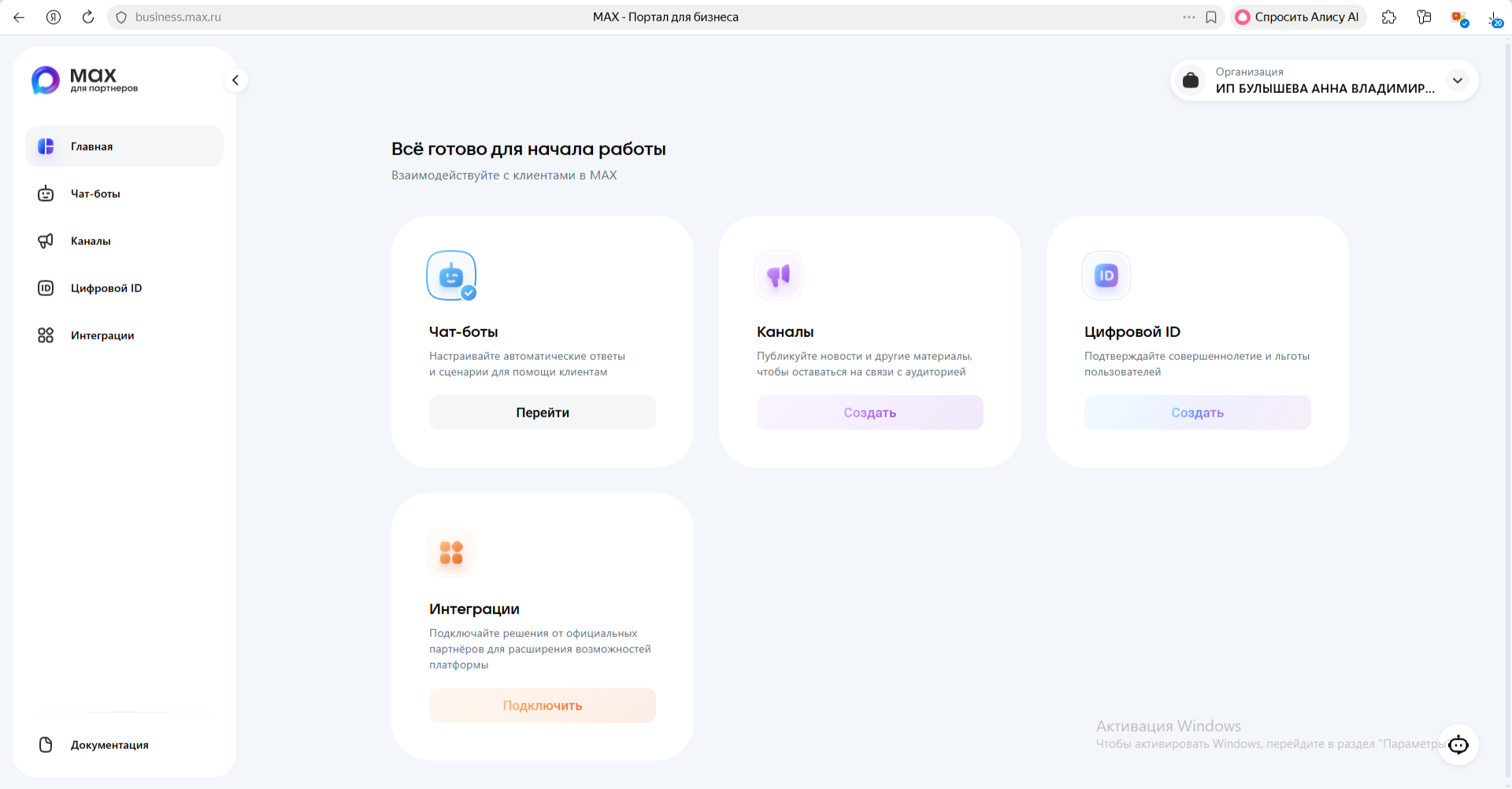Reload the page with the refresh icon

pos(88,17)
